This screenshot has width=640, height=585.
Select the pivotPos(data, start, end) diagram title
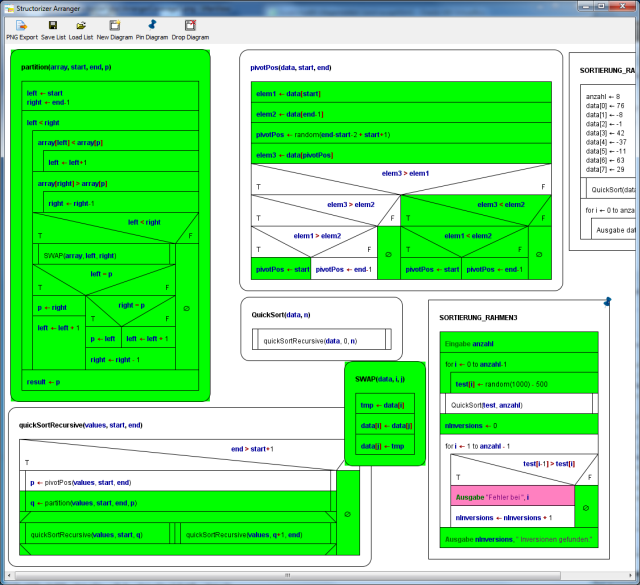pyautogui.click(x=291, y=68)
